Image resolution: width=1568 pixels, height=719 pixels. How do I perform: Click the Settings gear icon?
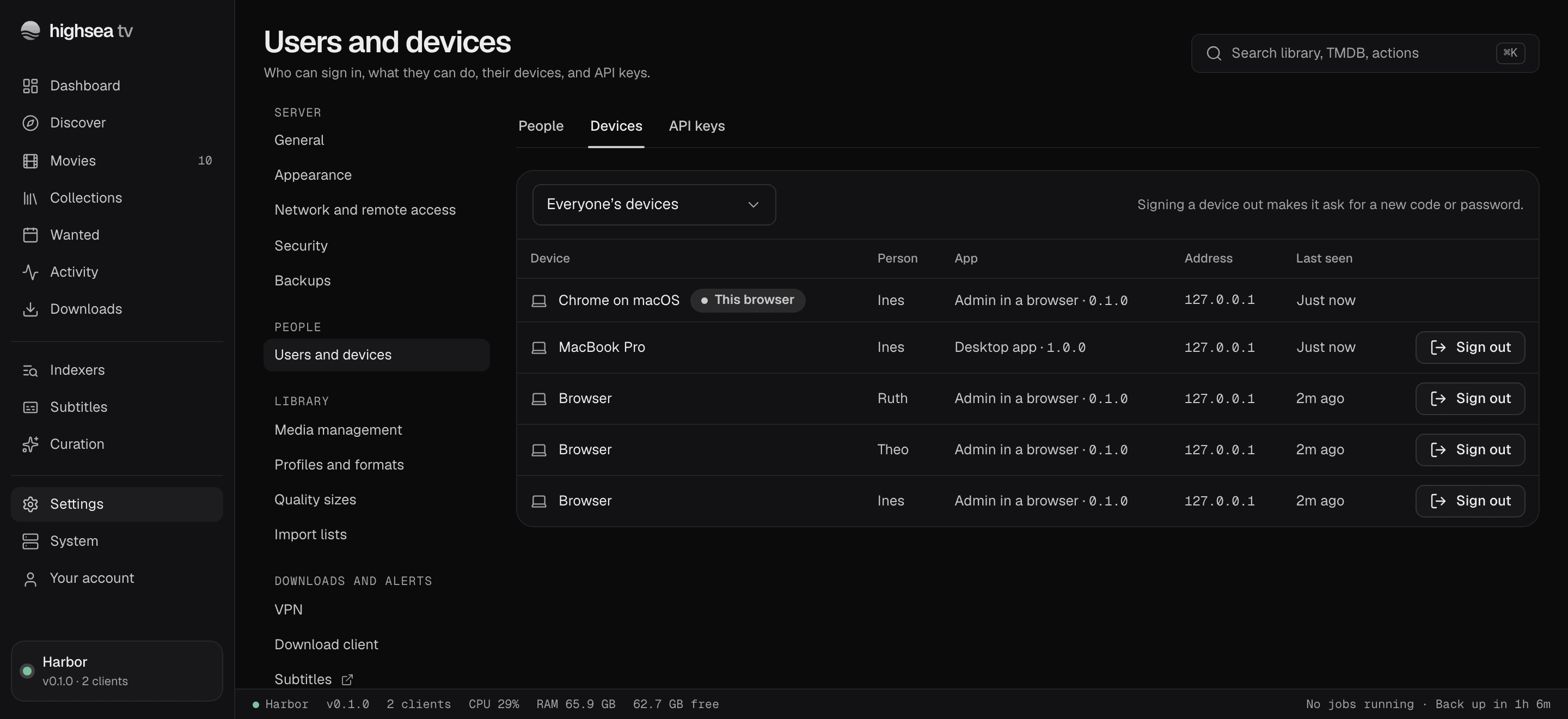tap(30, 504)
